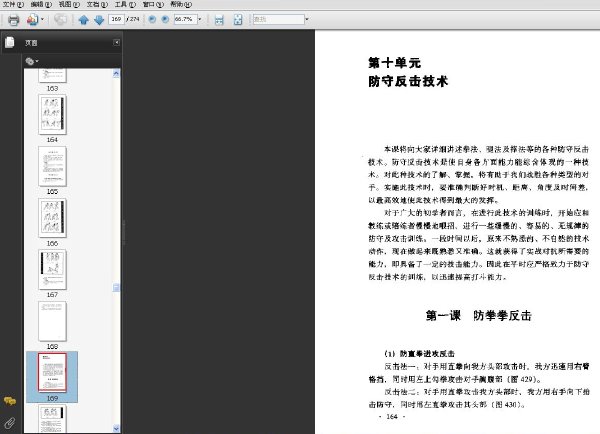Screen dimensions: 600x434
Task: Enable scrolling page-width fit mode icon
Action: [x=219, y=20]
